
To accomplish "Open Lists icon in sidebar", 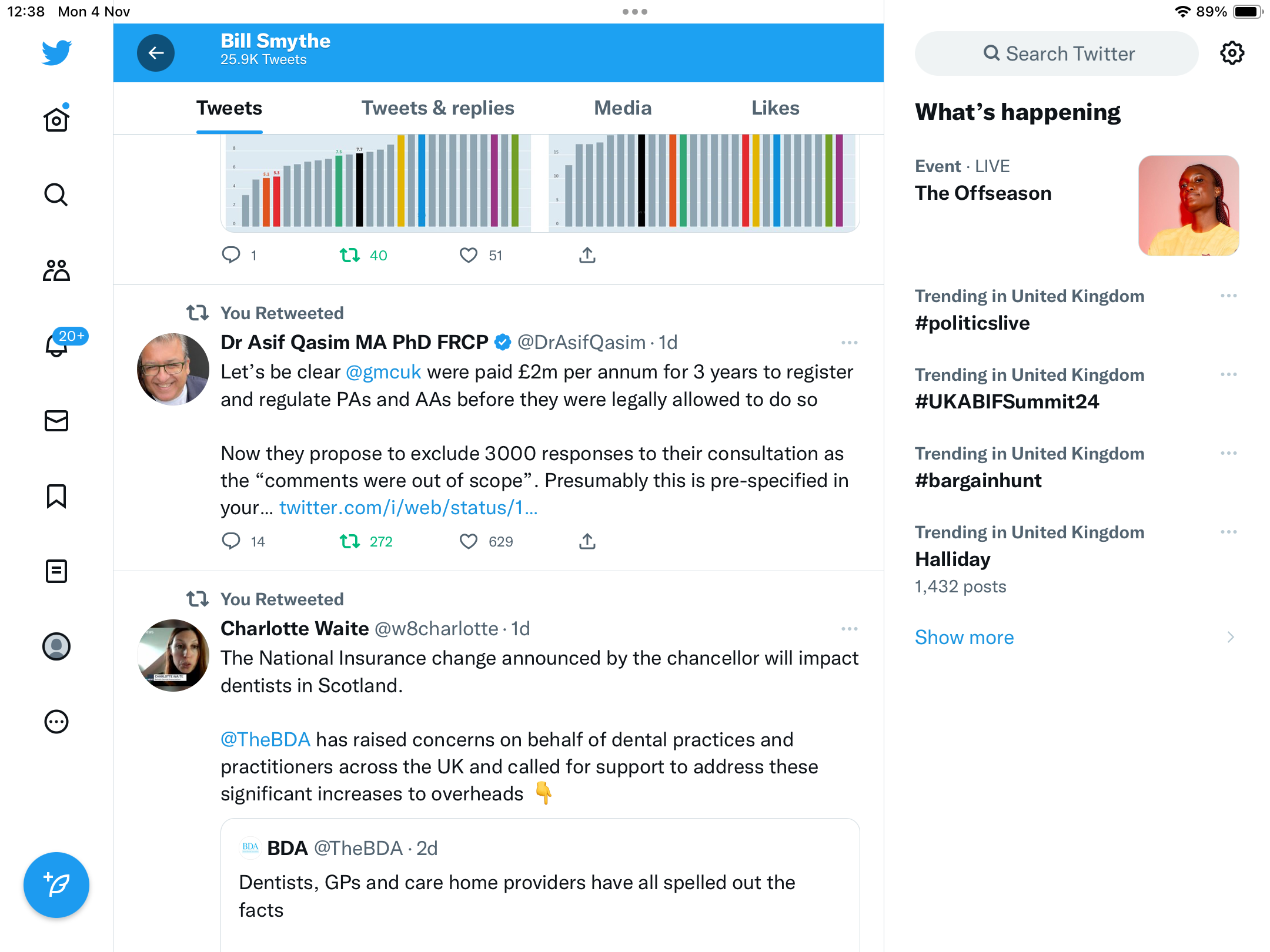I will (56, 571).
